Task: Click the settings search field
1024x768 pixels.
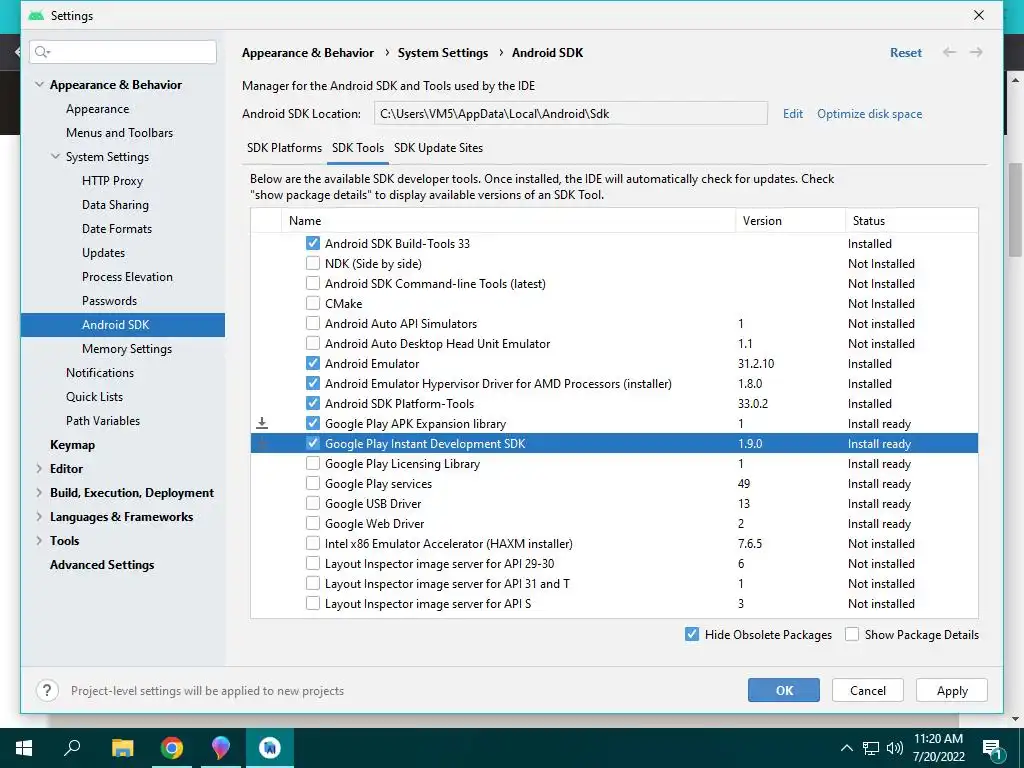Action: tap(123, 52)
